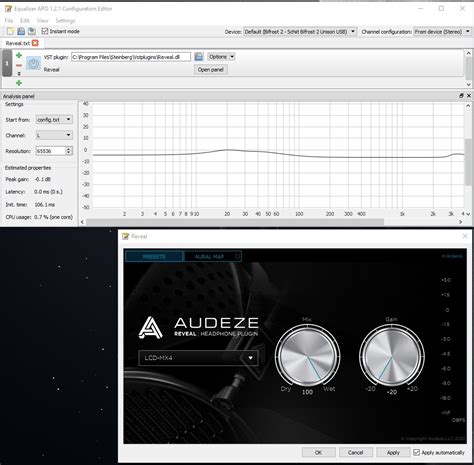Close the Analysis panel
This screenshot has width=474, height=465.
click(469, 96)
